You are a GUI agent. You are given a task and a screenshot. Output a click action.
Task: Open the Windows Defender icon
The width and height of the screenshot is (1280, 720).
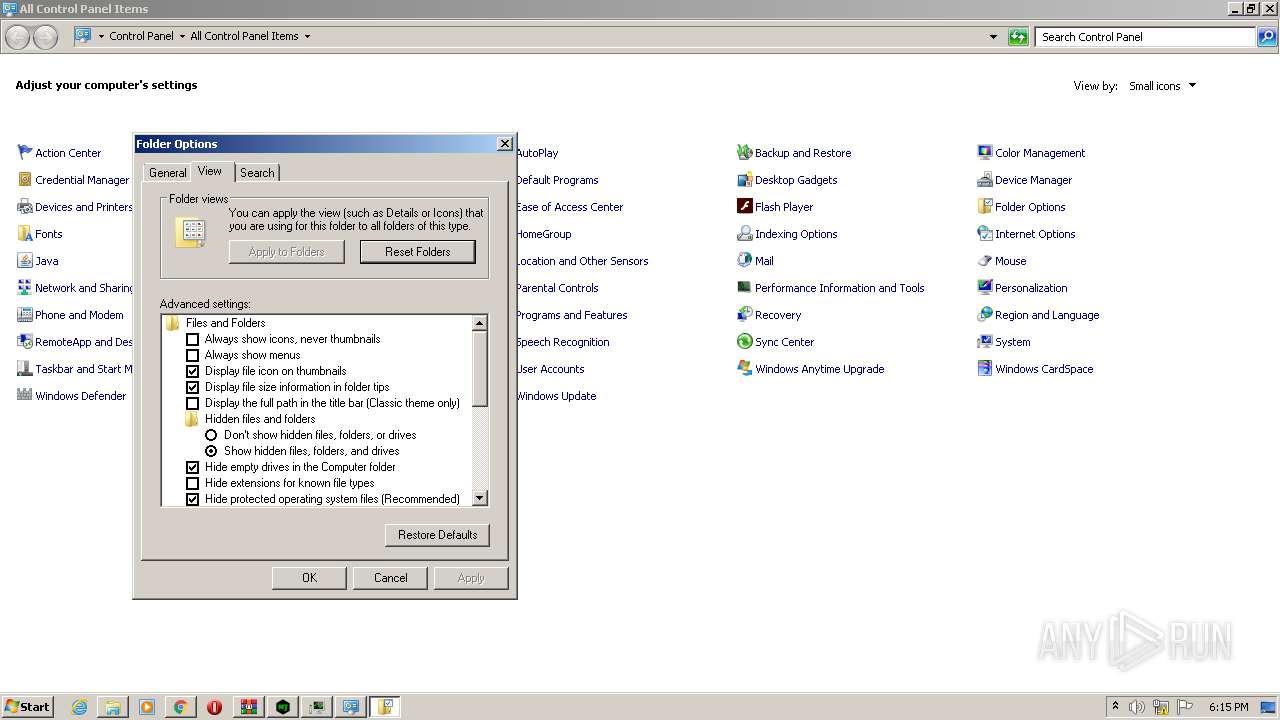tap(25, 395)
